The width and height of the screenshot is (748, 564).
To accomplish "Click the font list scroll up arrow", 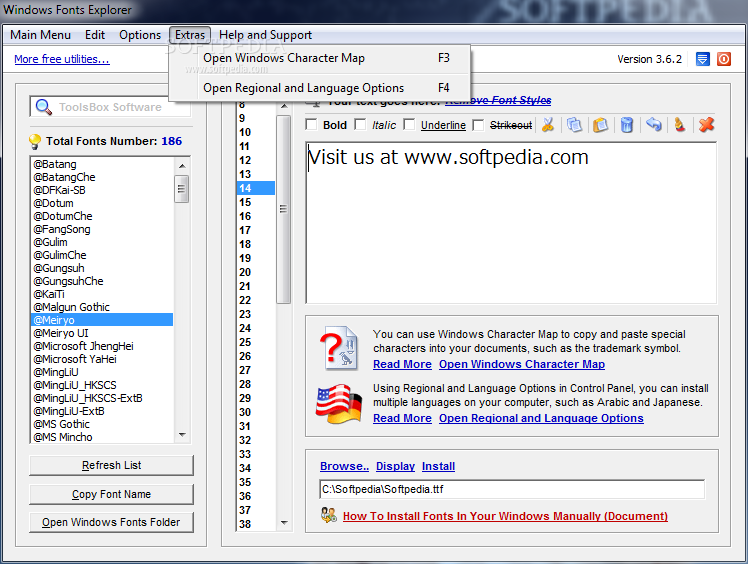I will (x=182, y=166).
